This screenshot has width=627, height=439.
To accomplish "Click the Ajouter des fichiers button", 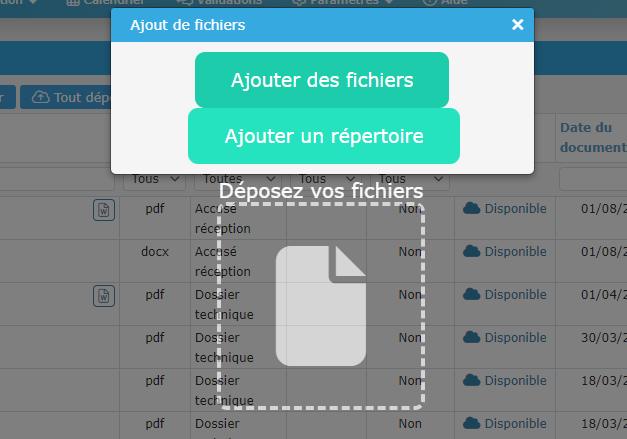I will [321, 80].
